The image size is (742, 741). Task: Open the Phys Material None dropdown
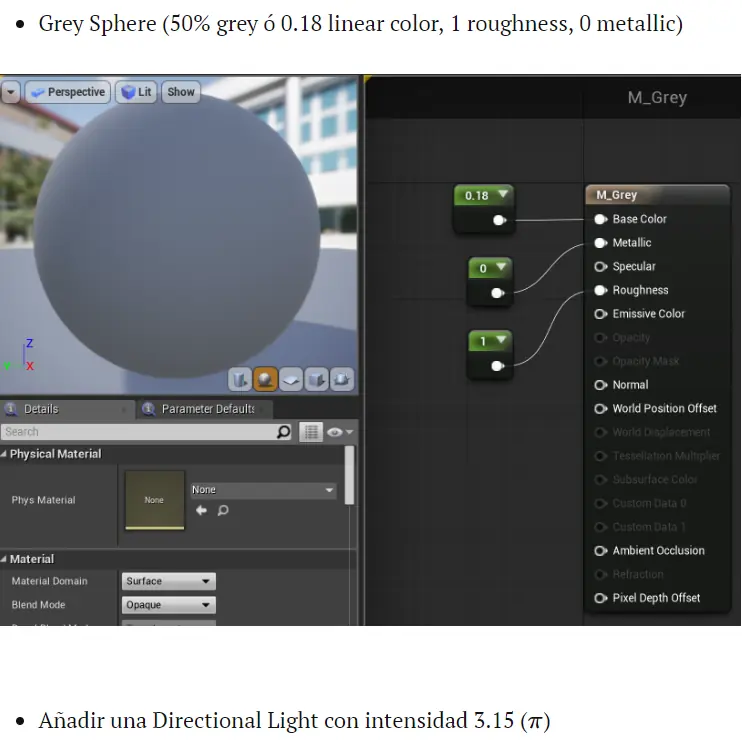pos(264,490)
